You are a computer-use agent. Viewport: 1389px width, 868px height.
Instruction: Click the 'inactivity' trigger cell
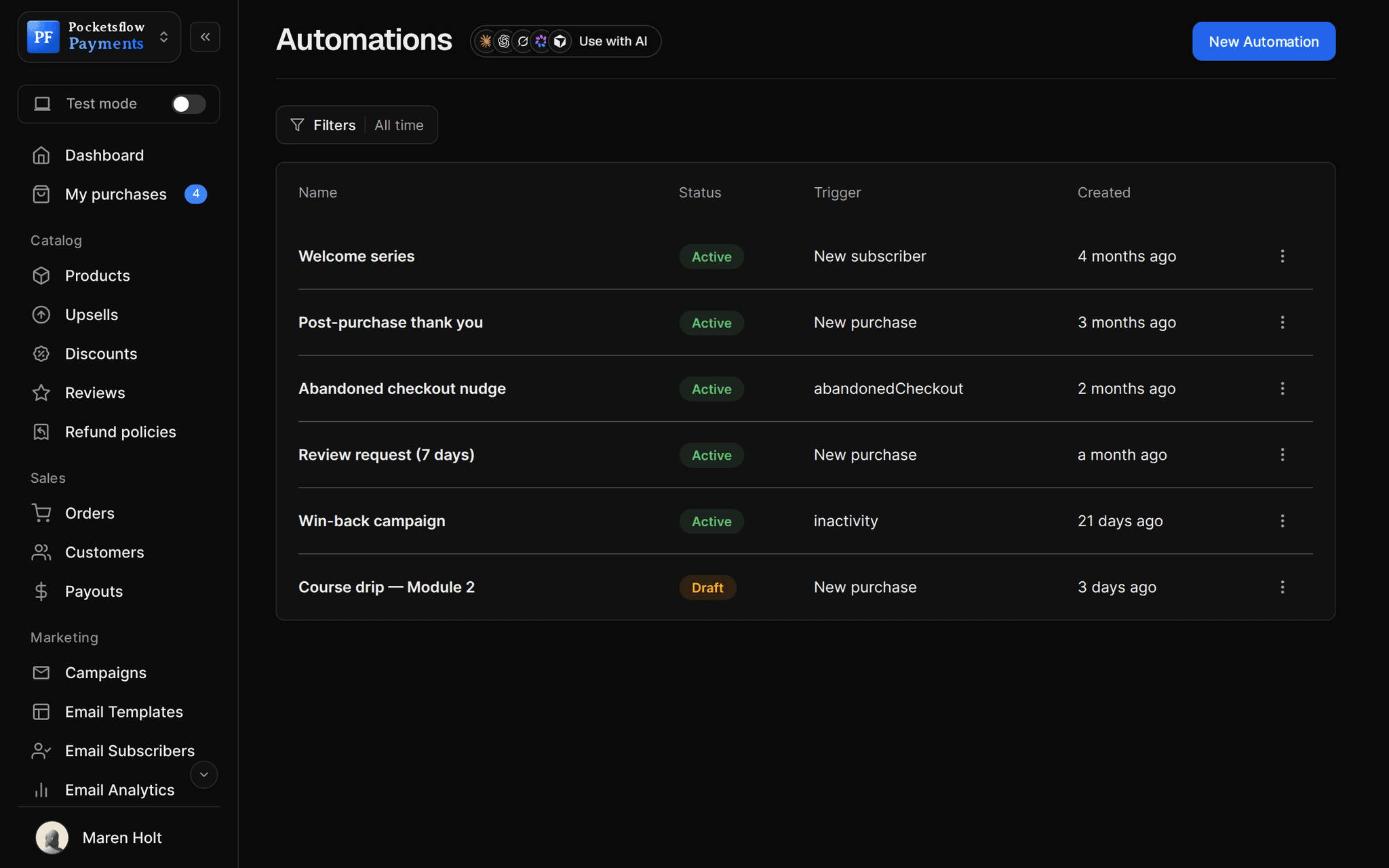[846, 521]
